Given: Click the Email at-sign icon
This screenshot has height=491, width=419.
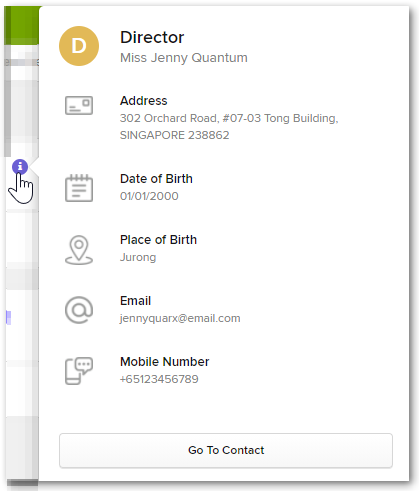Looking at the screenshot, I should point(79,310).
